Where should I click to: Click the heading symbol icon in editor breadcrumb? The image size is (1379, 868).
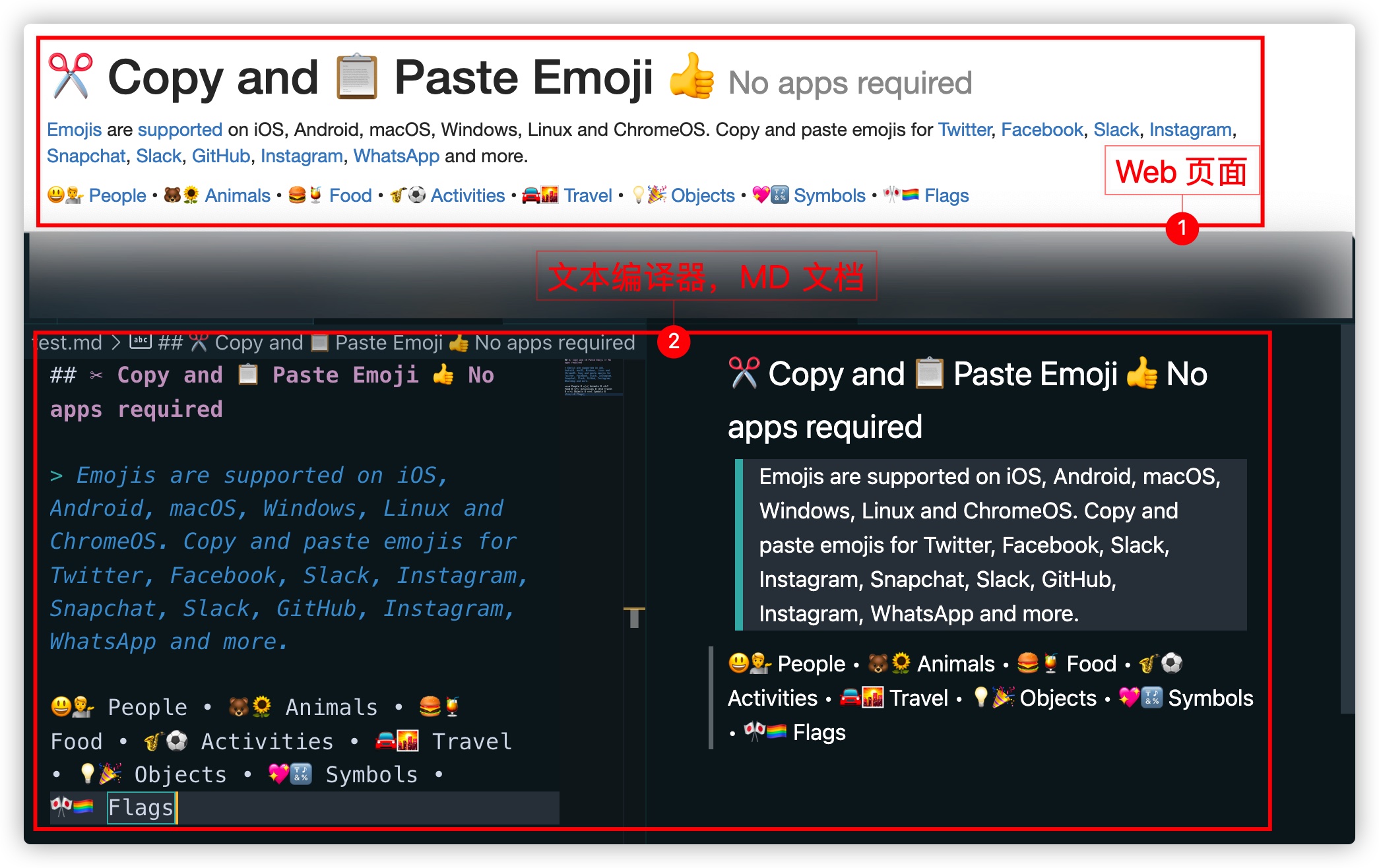[140, 342]
